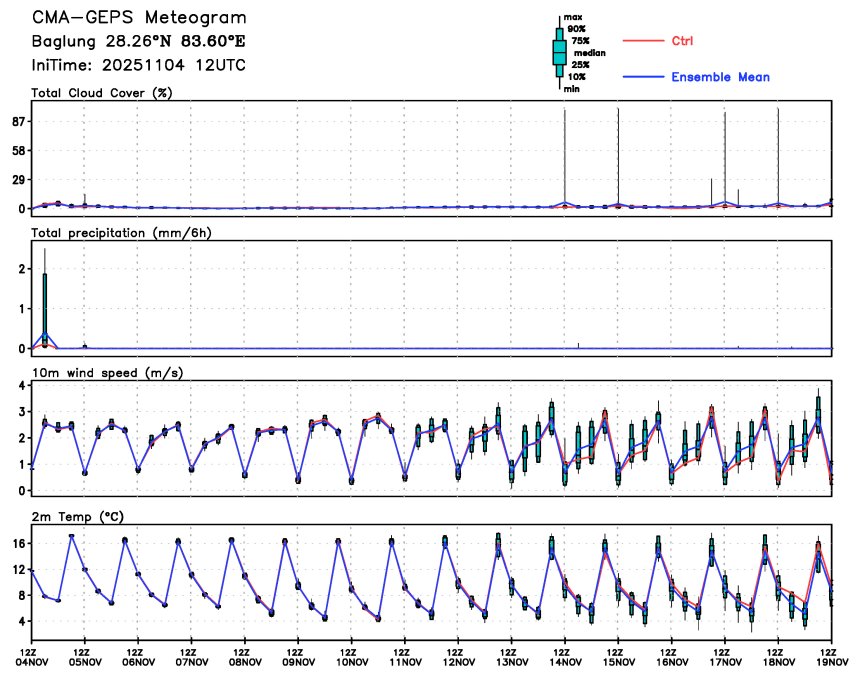This screenshot has width=860, height=678.
Task: Click the '12' value on the temperature axis
Action: pos(20,570)
